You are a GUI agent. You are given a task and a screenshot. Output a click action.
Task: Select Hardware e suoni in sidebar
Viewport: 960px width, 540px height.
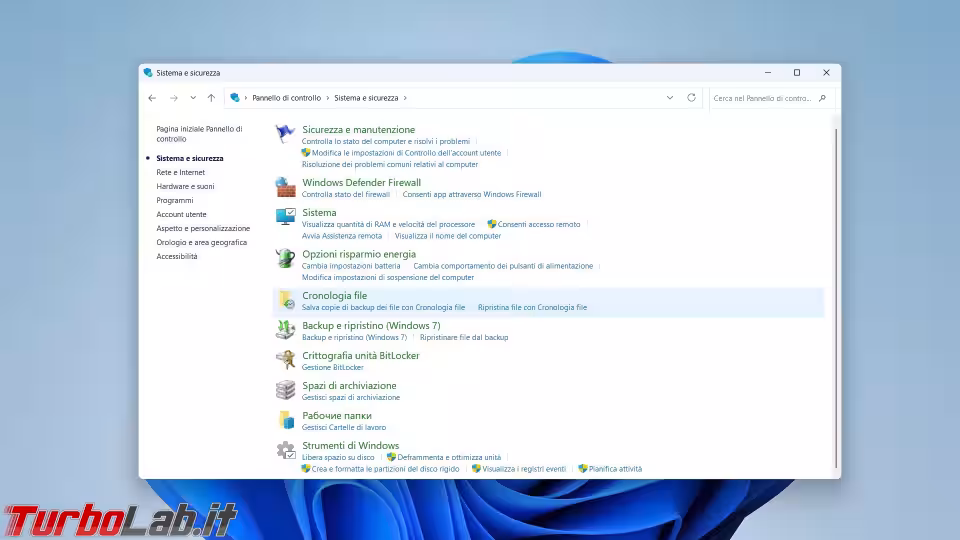coord(185,186)
